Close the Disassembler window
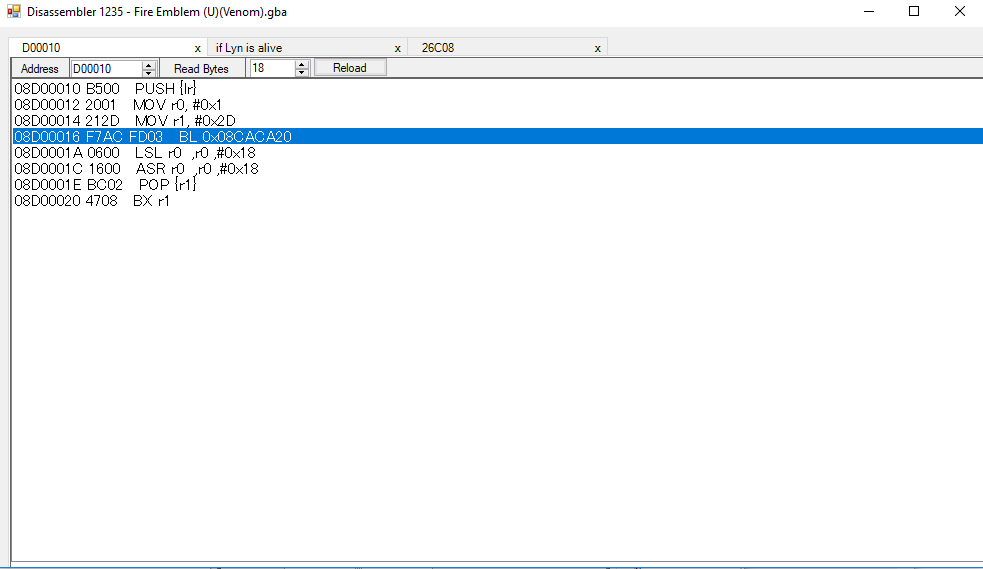This screenshot has height=569, width=983. pyautogui.click(x=960, y=11)
